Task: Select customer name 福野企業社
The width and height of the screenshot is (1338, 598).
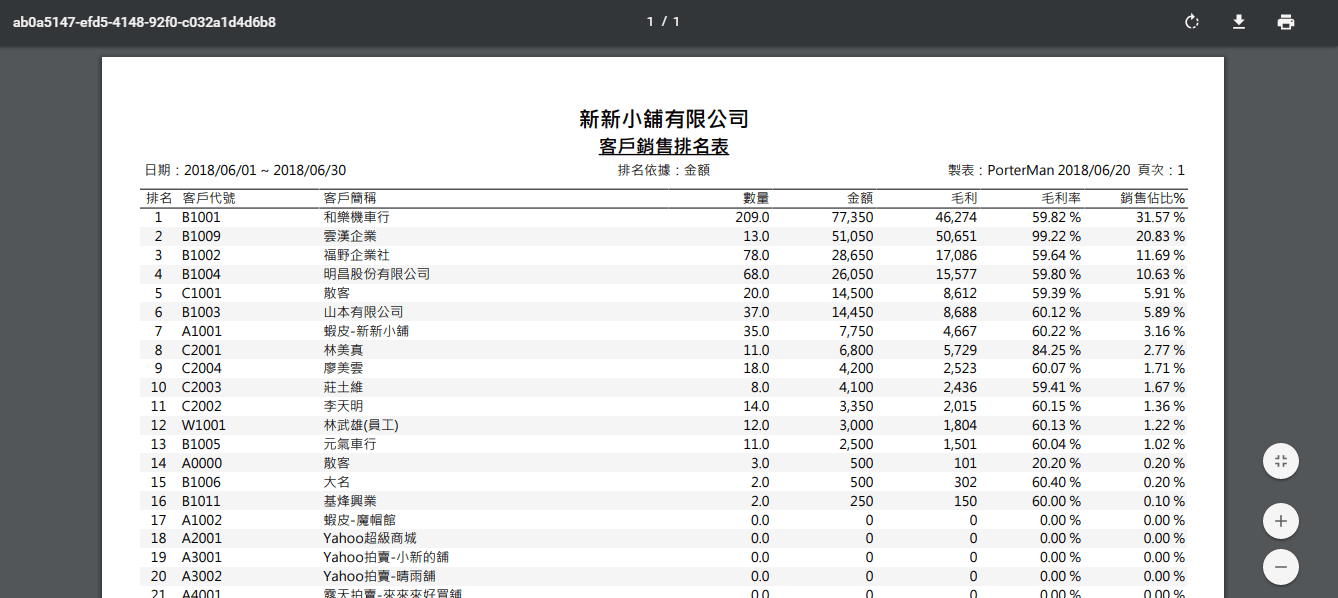Action: coord(356,255)
